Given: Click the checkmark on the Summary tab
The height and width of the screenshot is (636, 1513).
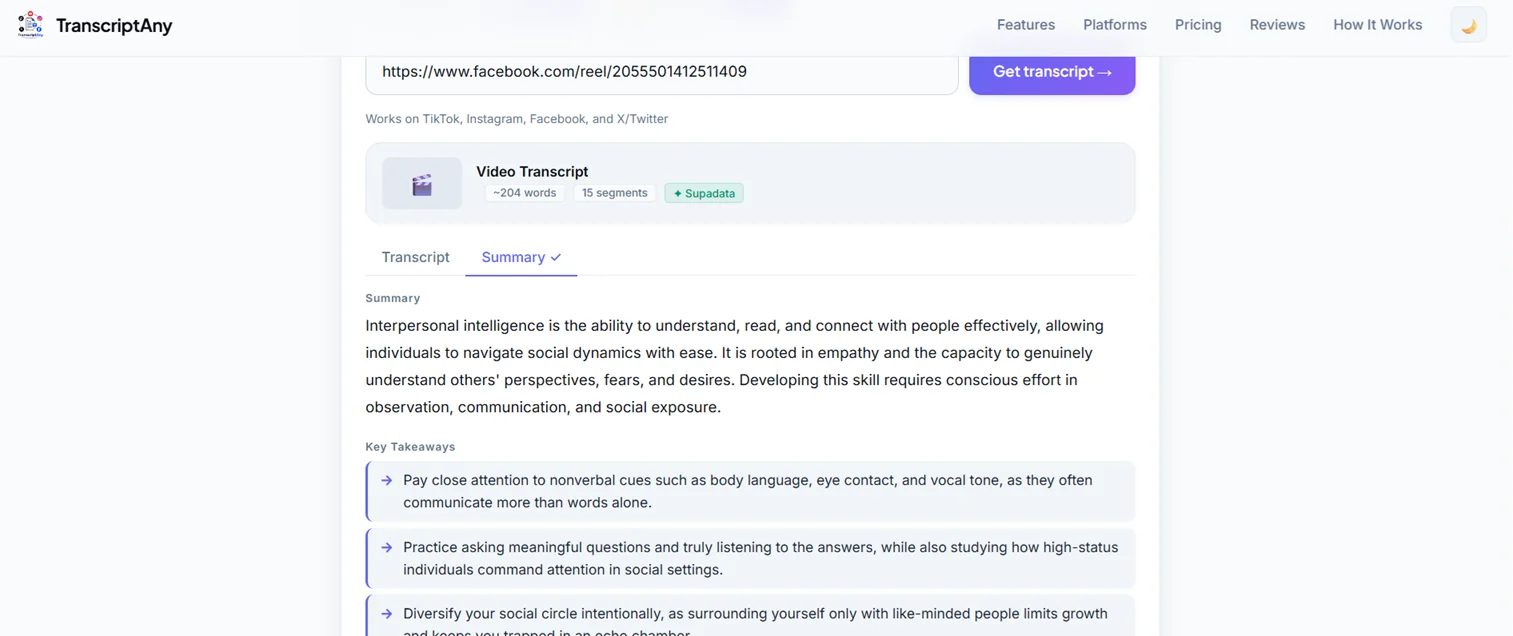Looking at the screenshot, I should coord(556,257).
